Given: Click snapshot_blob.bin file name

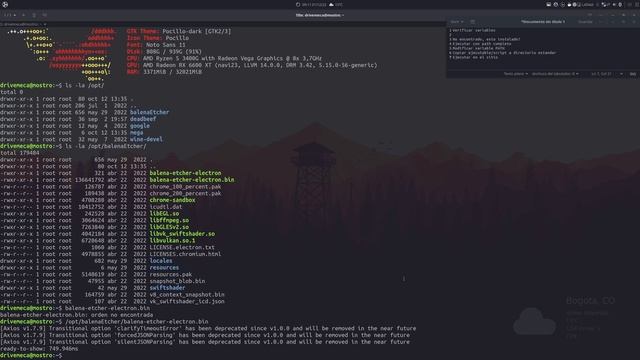Looking at the screenshot, I should (177, 281).
